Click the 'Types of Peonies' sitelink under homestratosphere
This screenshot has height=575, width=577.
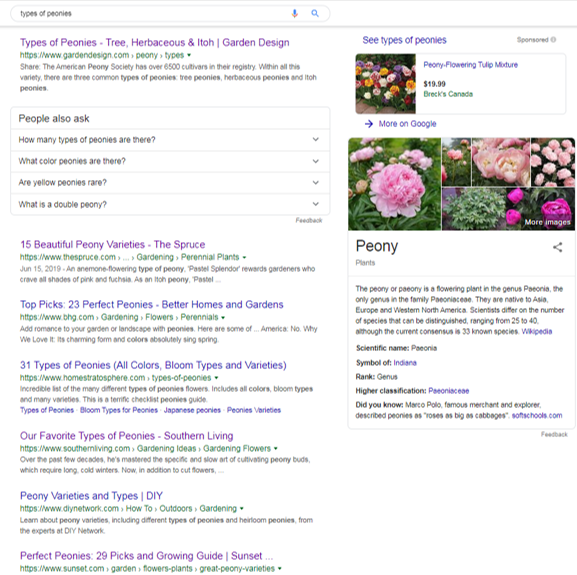point(47,410)
